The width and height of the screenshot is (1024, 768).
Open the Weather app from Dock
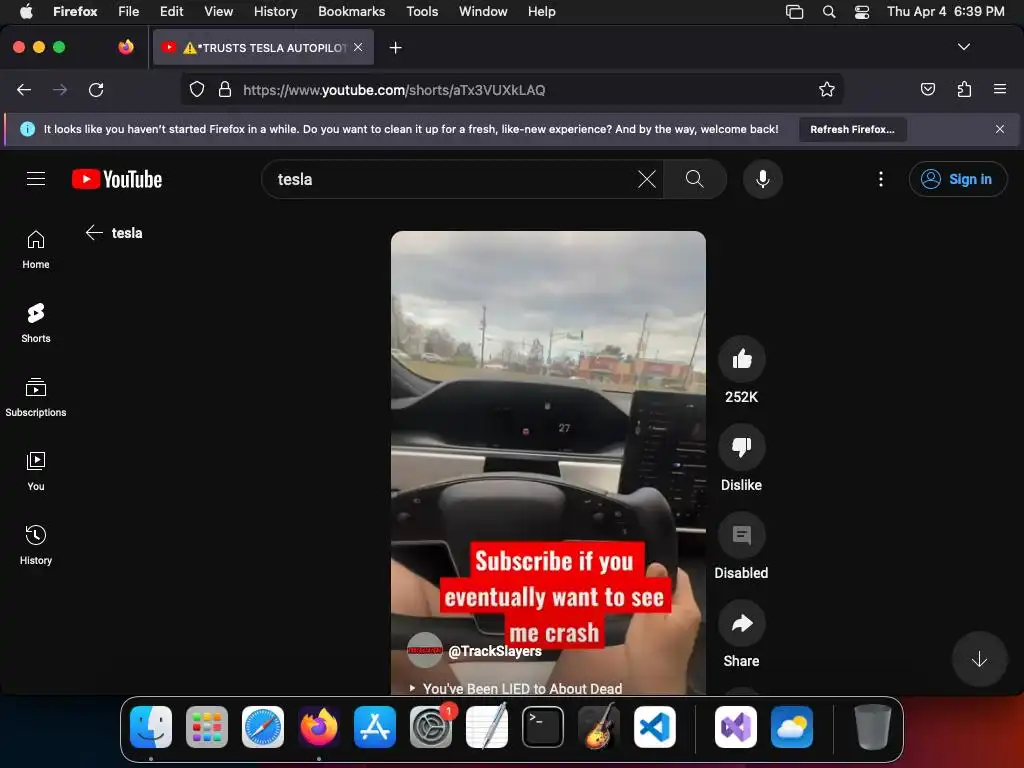tap(792, 727)
